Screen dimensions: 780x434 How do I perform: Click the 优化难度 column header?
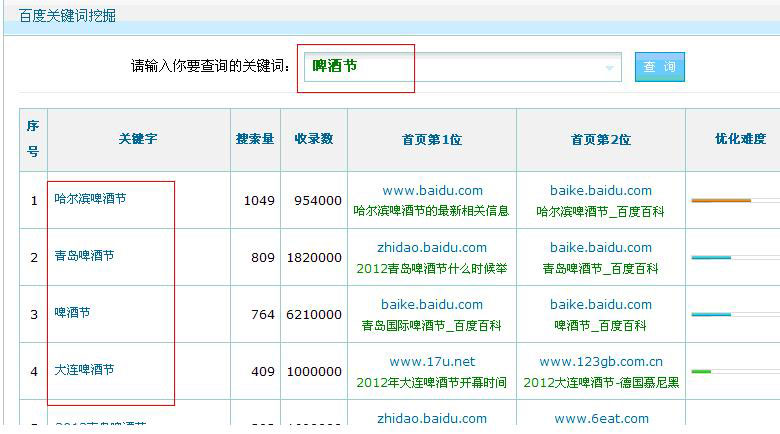click(740, 139)
